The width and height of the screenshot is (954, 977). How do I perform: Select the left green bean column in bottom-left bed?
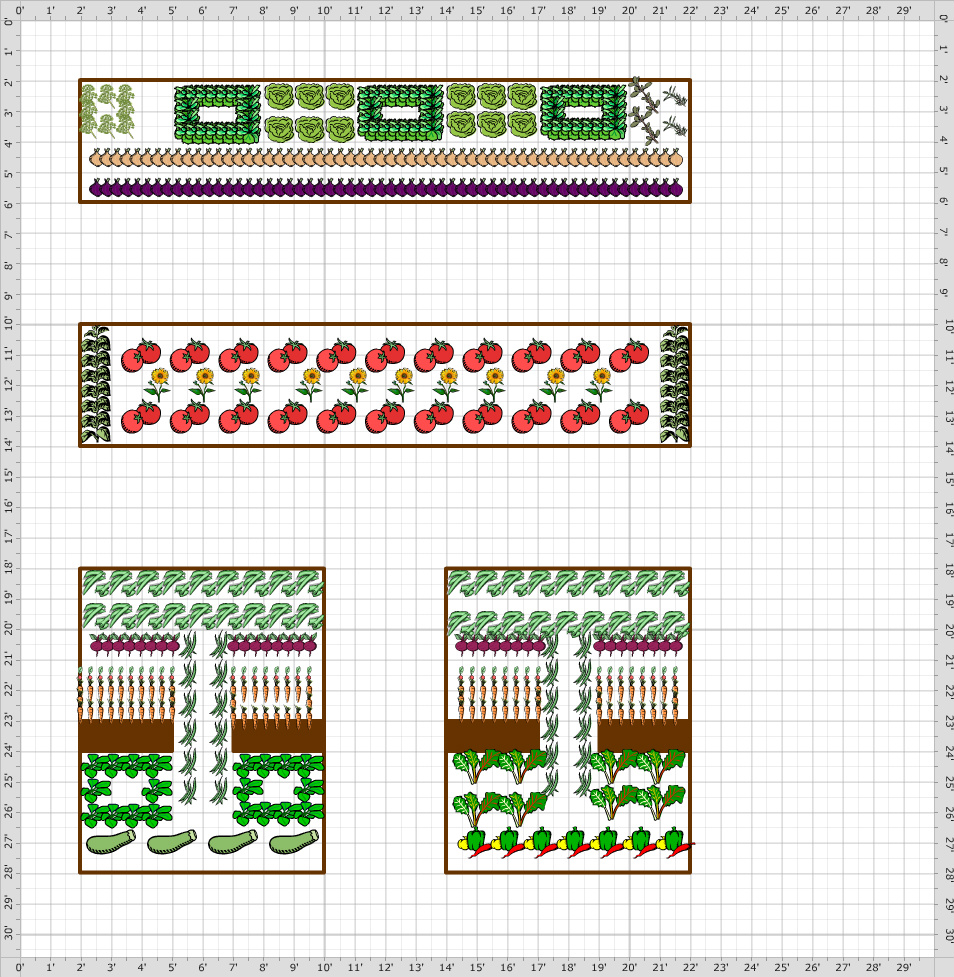(x=188, y=718)
